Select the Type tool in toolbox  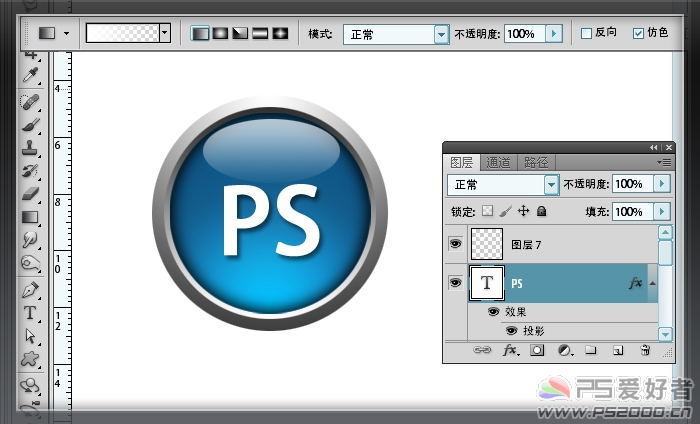point(30,313)
